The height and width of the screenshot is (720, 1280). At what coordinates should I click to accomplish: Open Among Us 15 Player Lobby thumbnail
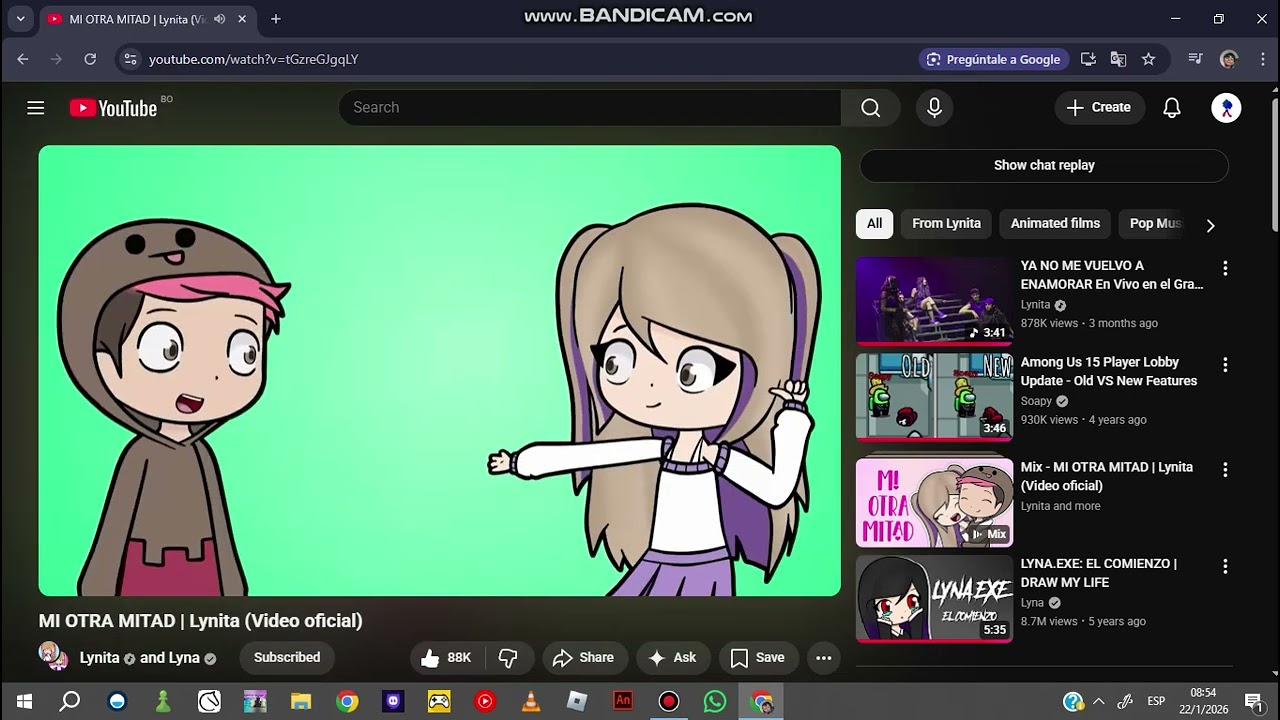tap(934, 398)
